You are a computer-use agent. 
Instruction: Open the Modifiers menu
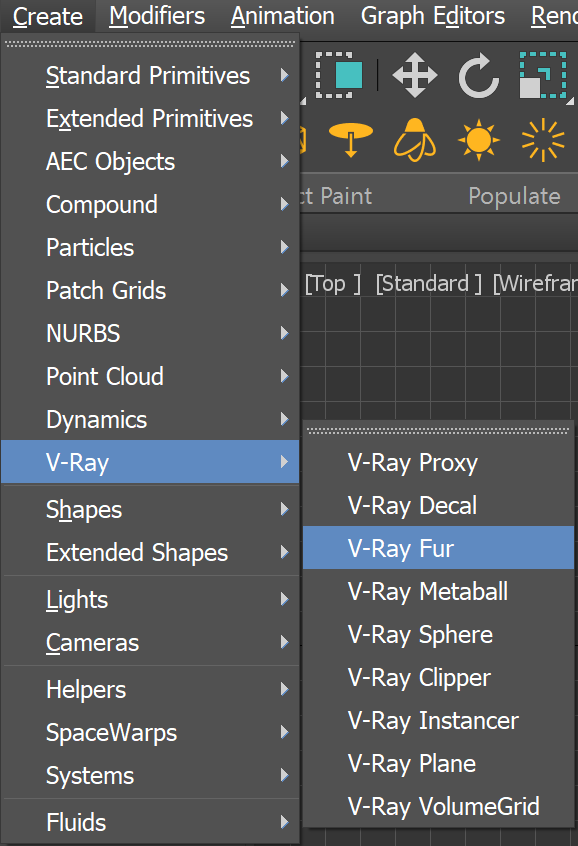[157, 16]
